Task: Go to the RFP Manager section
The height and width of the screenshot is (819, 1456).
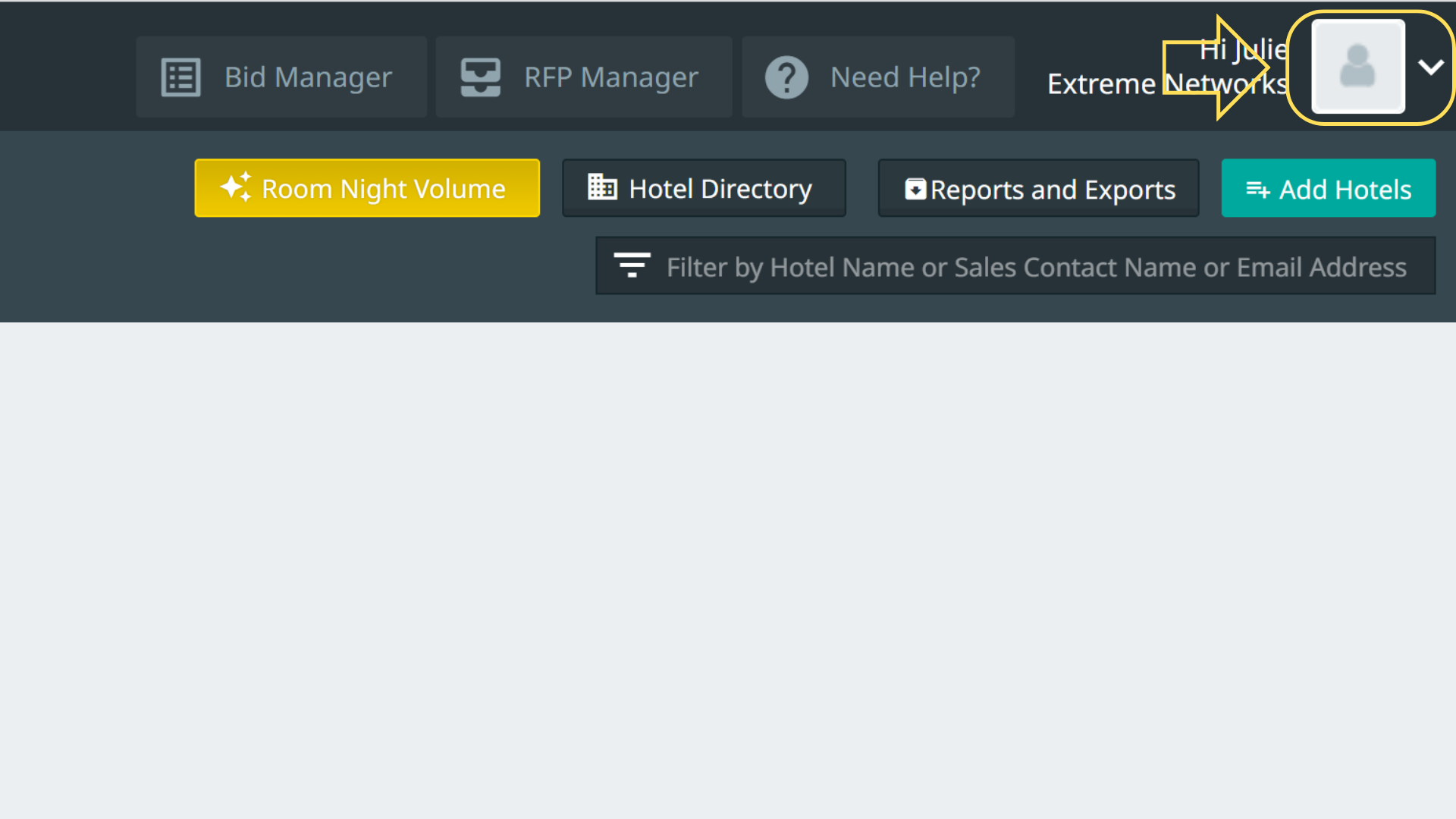Action: click(610, 77)
